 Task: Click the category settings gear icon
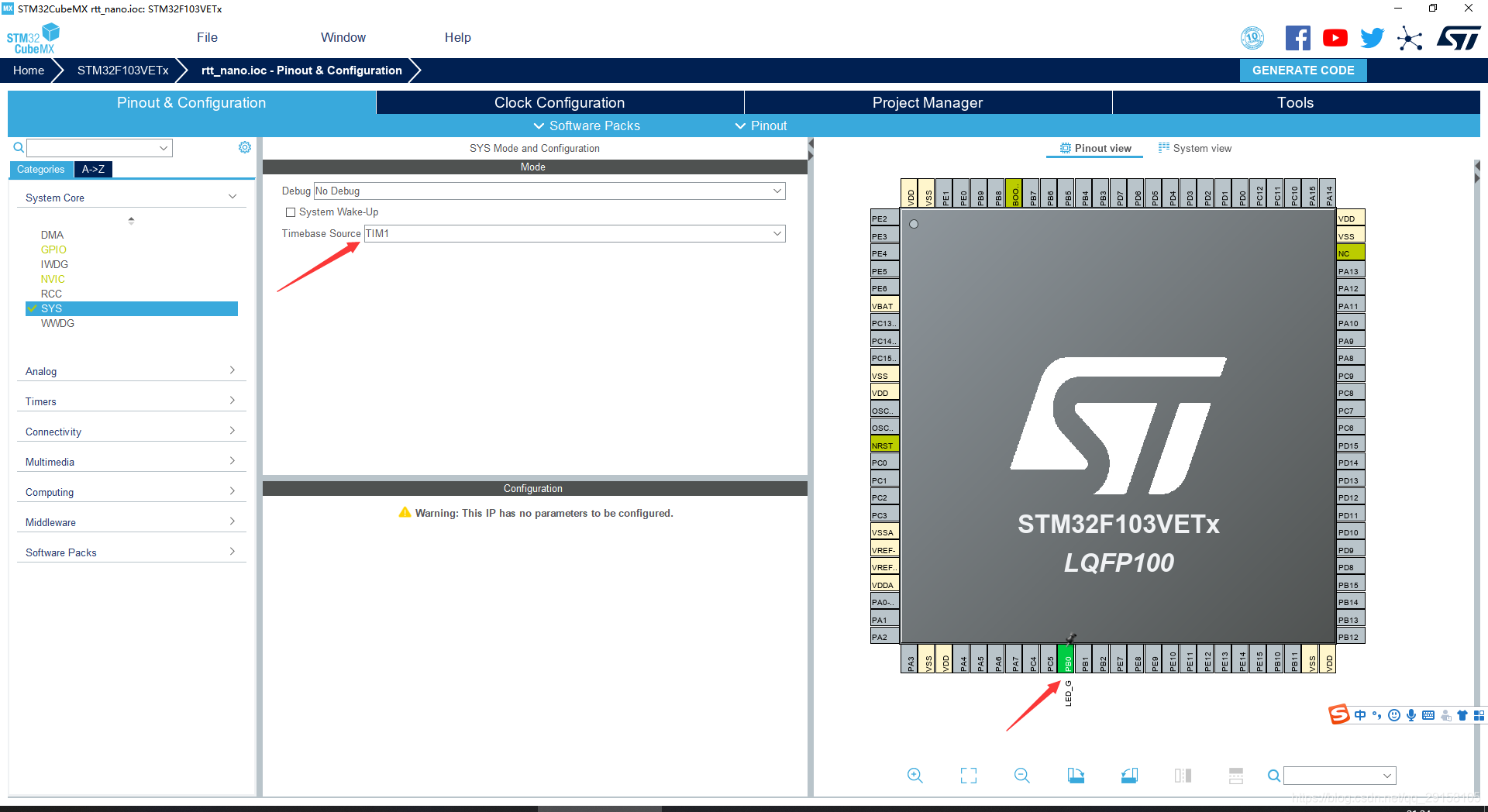pyautogui.click(x=245, y=147)
